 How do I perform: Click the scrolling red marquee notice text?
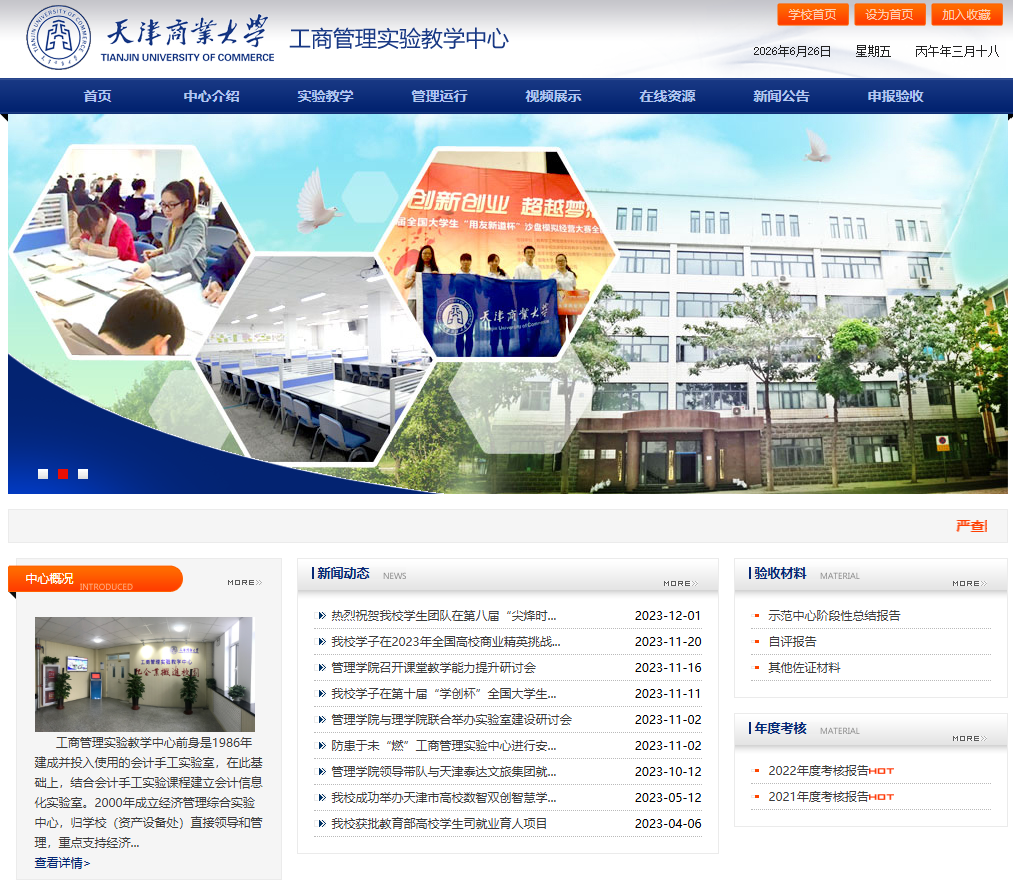pos(972,526)
